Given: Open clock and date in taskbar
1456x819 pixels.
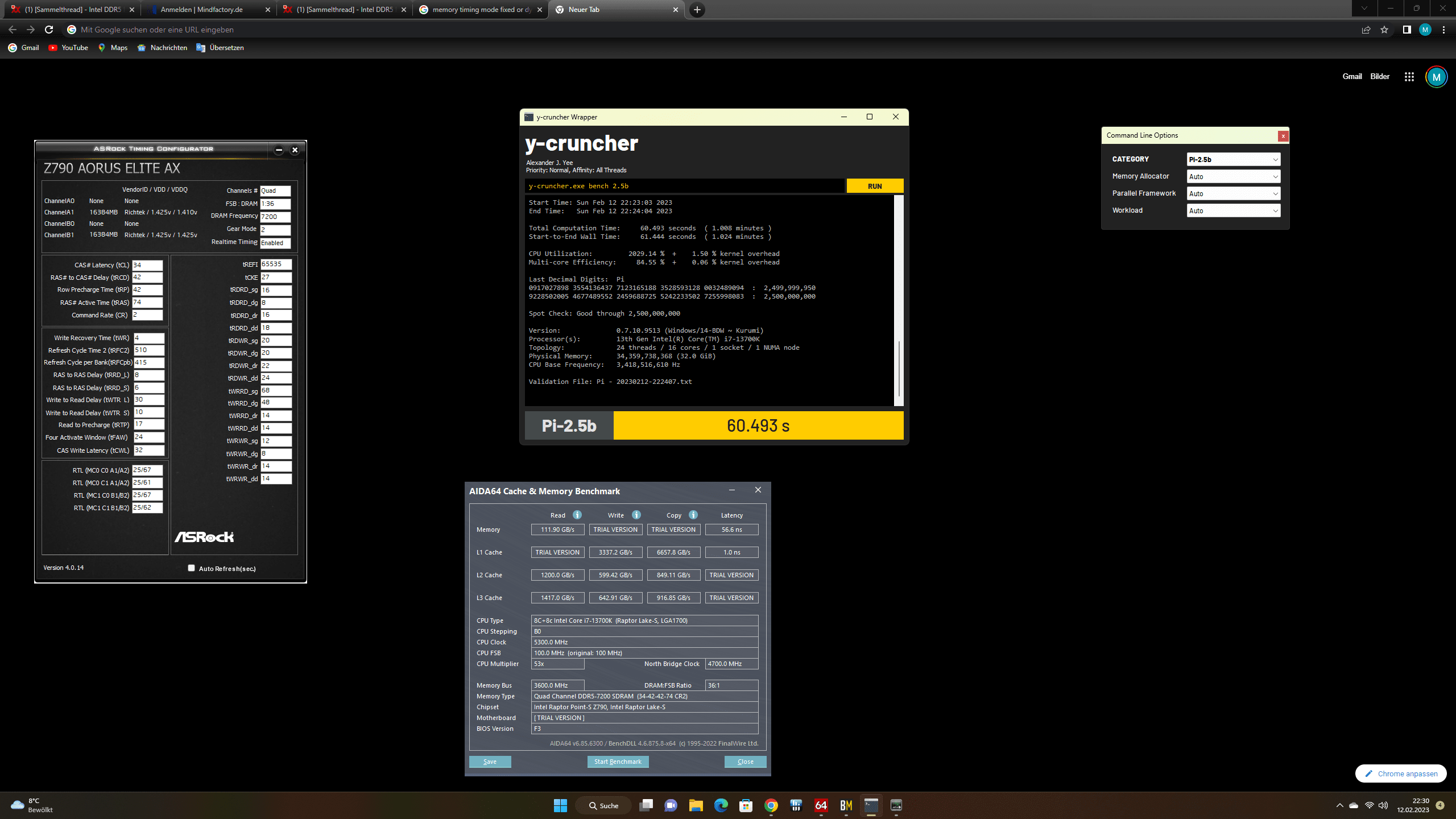Looking at the screenshot, I should click(x=1413, y=805).
